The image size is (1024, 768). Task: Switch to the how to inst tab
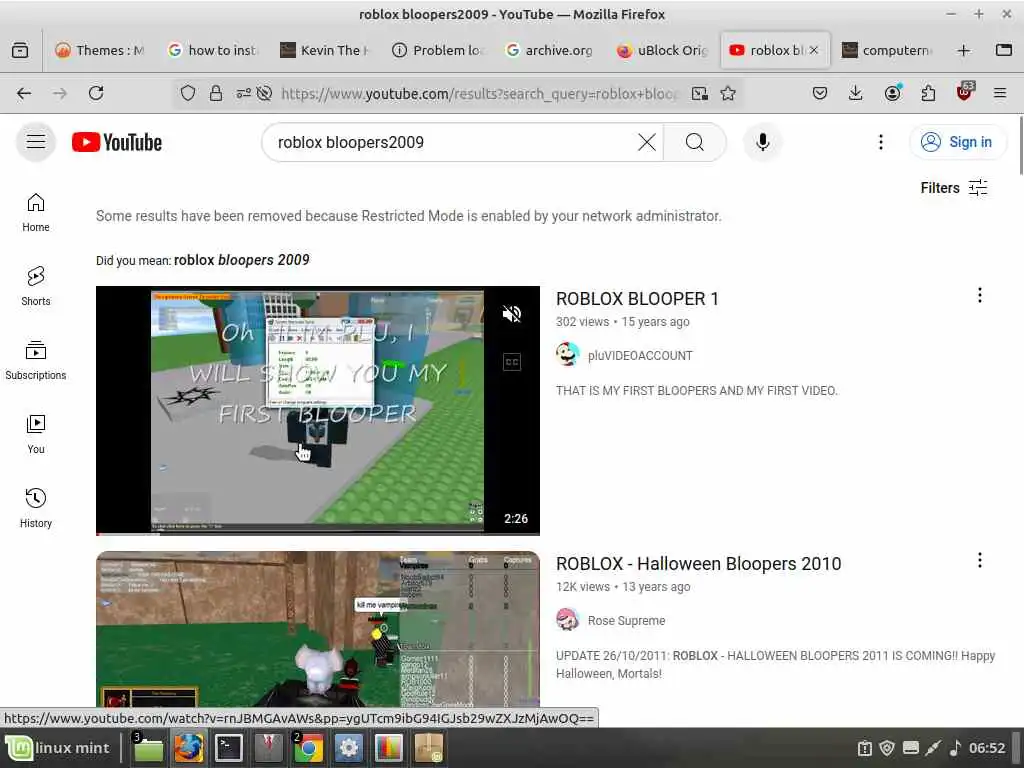point(212,50)
